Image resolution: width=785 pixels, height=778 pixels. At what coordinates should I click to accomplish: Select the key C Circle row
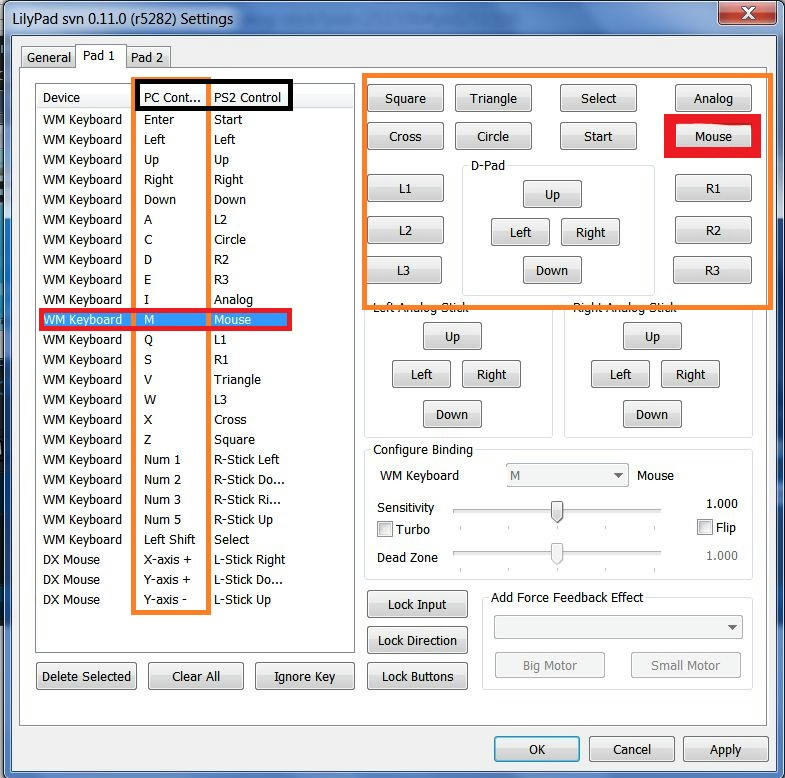(x=165, y=239)
